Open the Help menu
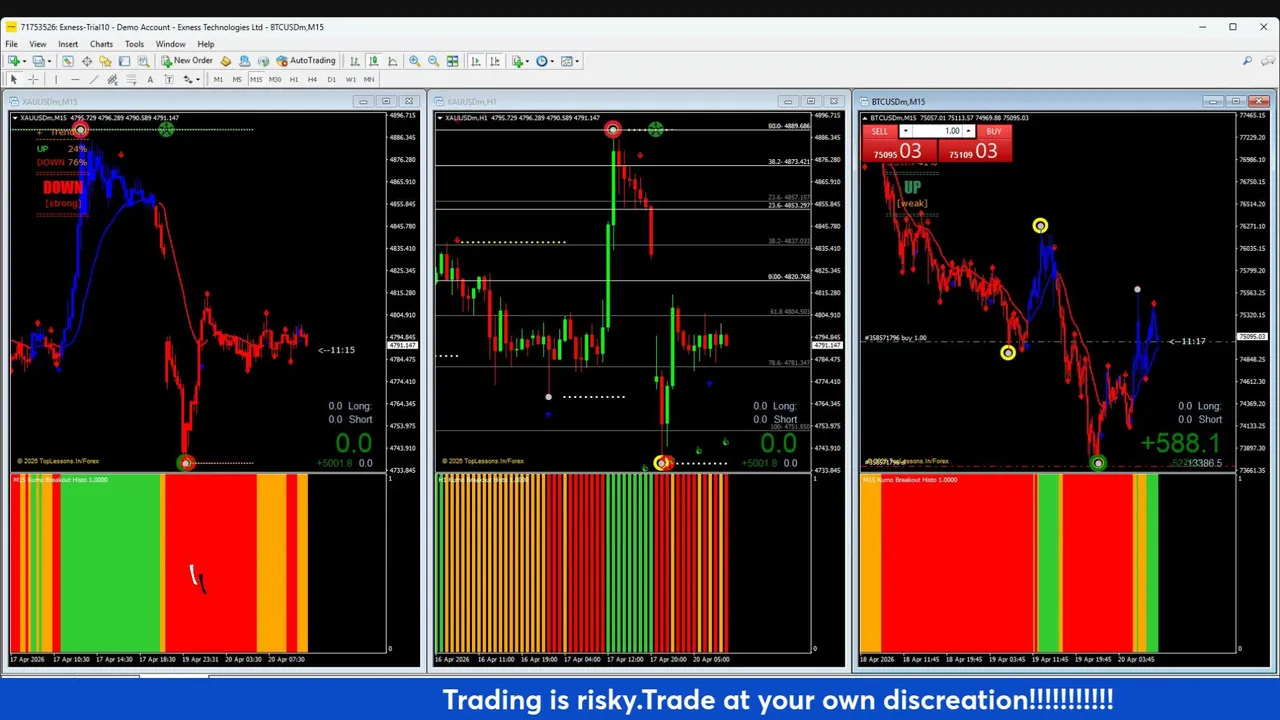 (205, 44)
